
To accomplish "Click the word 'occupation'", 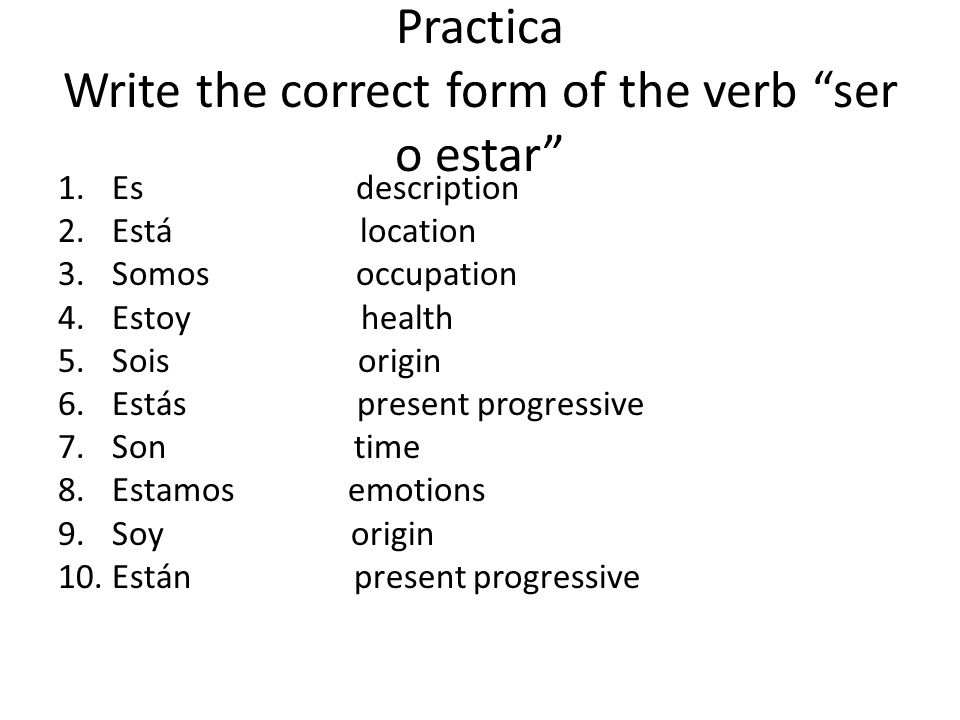I will click(437, 276).
